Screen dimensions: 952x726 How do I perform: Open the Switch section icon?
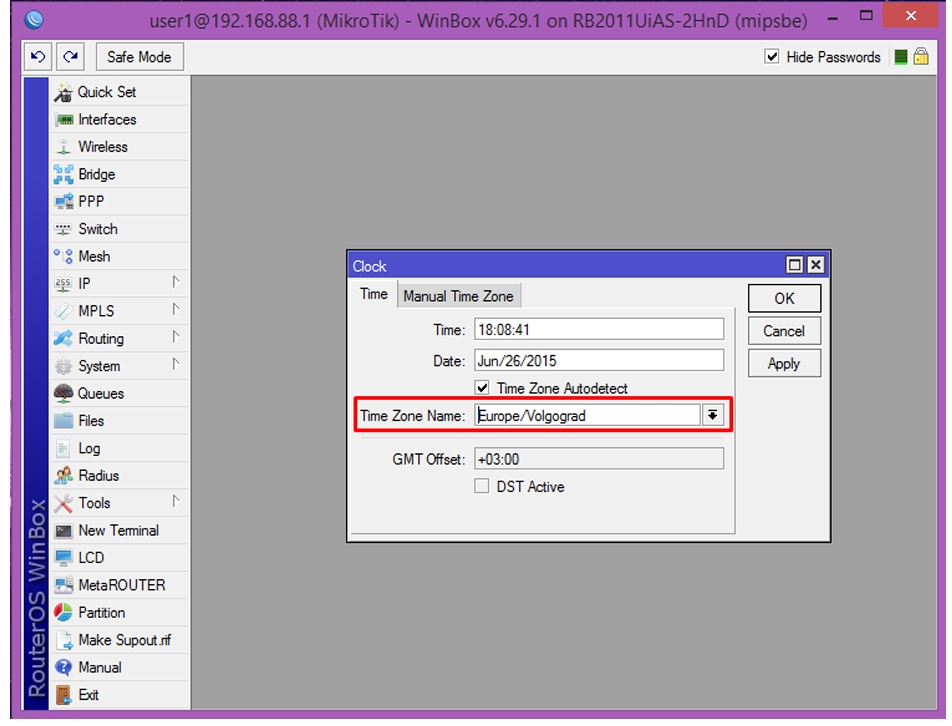(64, 229)
